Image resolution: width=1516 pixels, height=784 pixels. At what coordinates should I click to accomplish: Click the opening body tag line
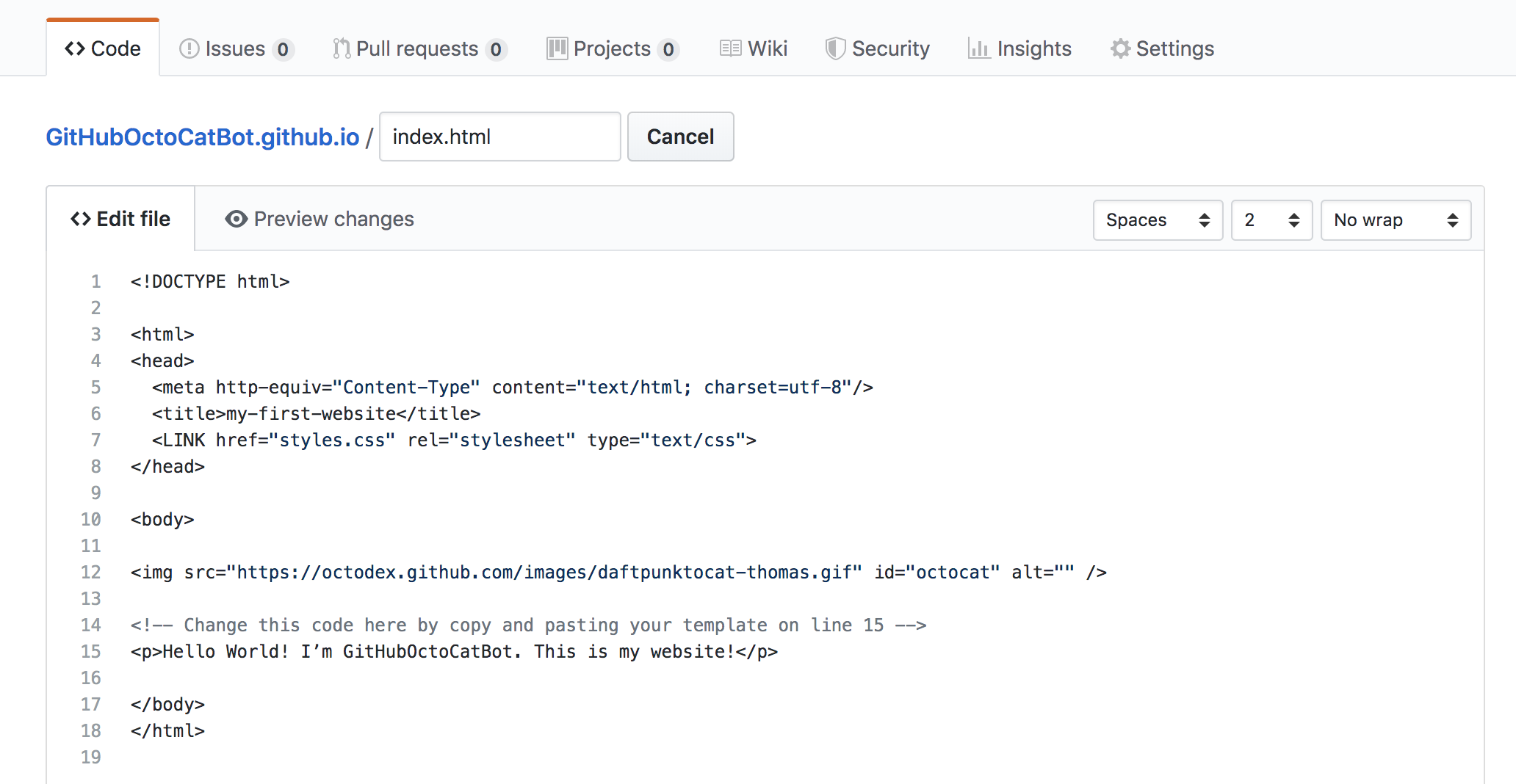click(162, 520)
